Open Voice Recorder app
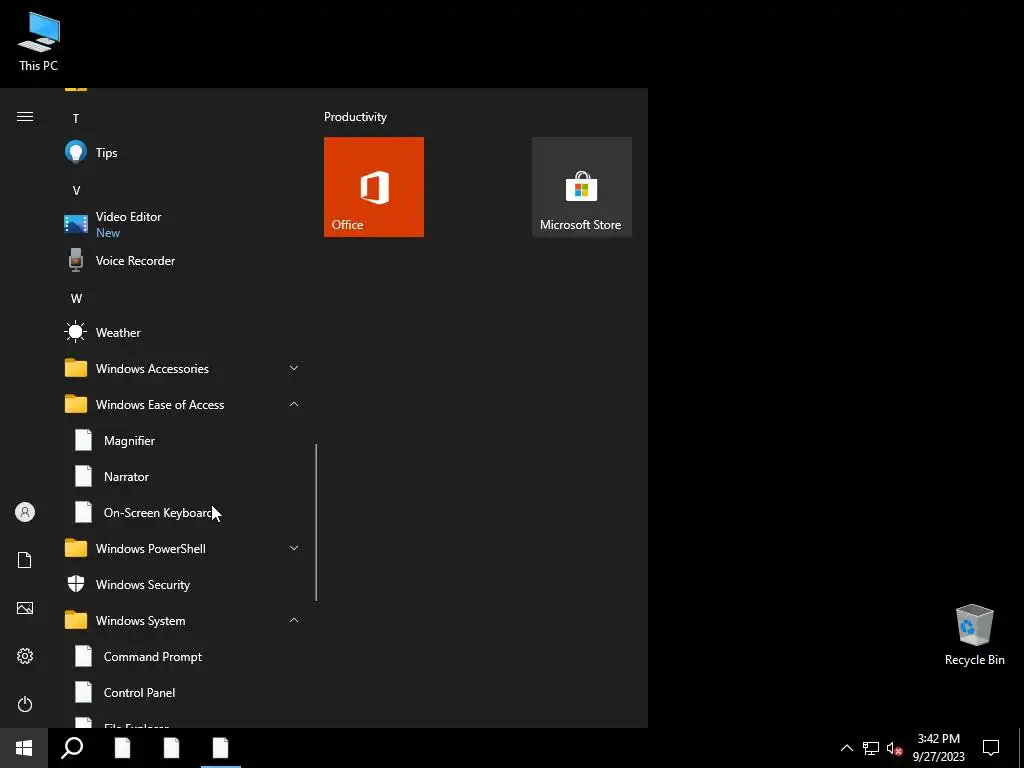This screenshot has height=768, width=1024. (x=183, y=261)
